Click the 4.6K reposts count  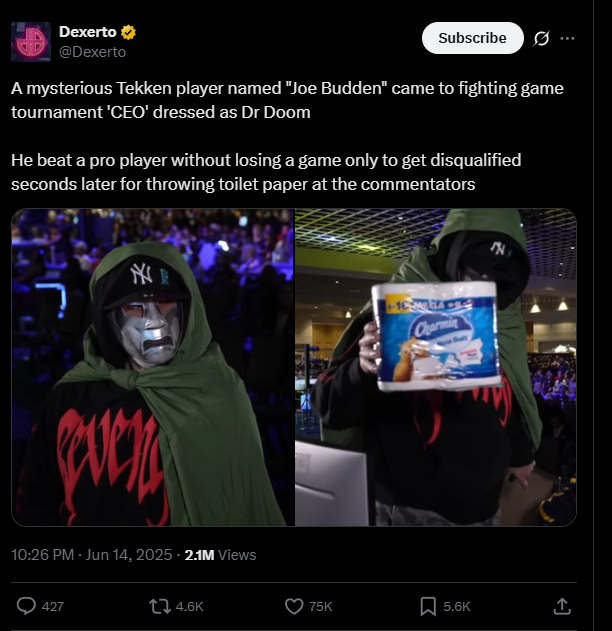(x=190, y=606)
